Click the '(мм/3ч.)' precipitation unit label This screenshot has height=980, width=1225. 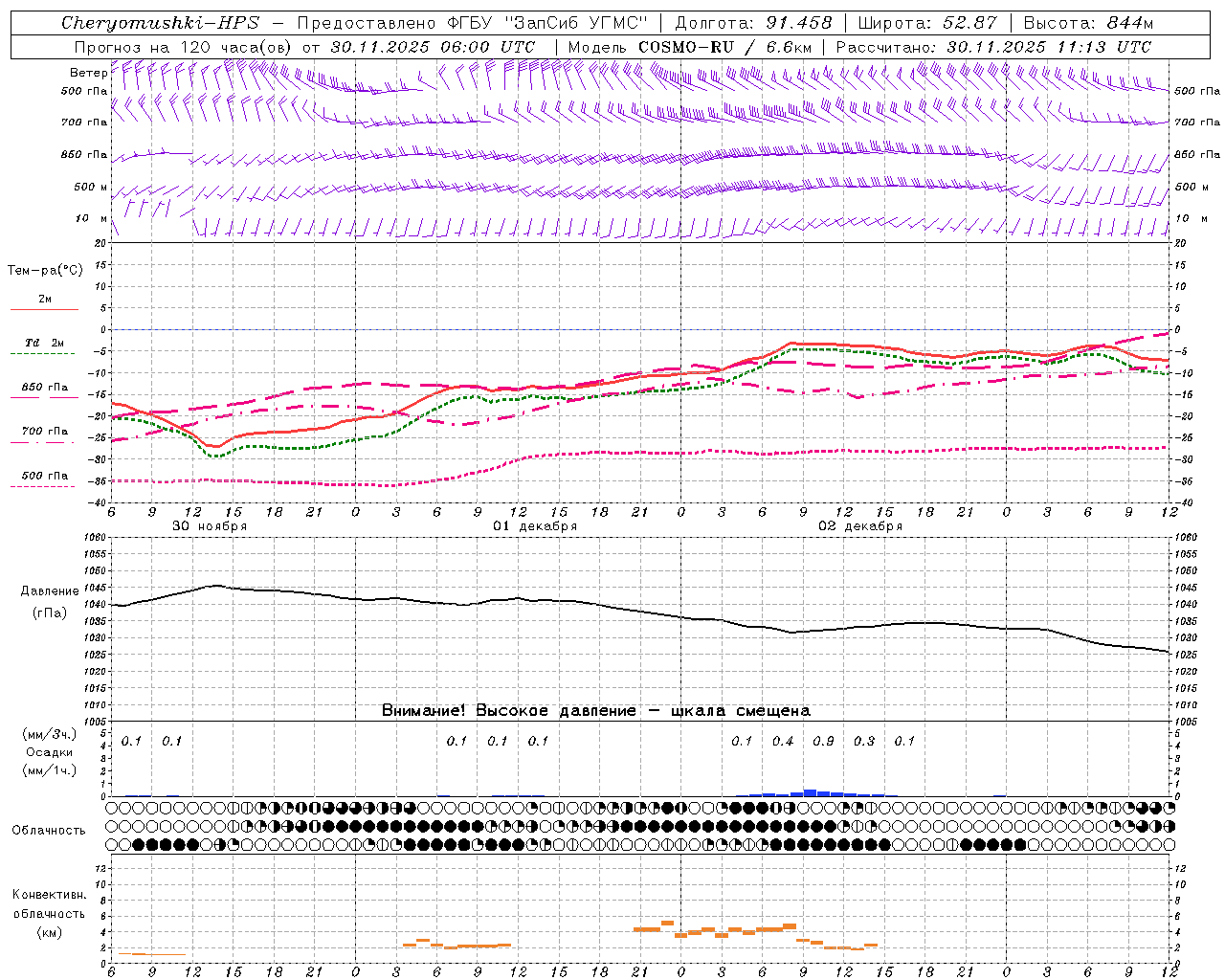click(x=49, y=734)
